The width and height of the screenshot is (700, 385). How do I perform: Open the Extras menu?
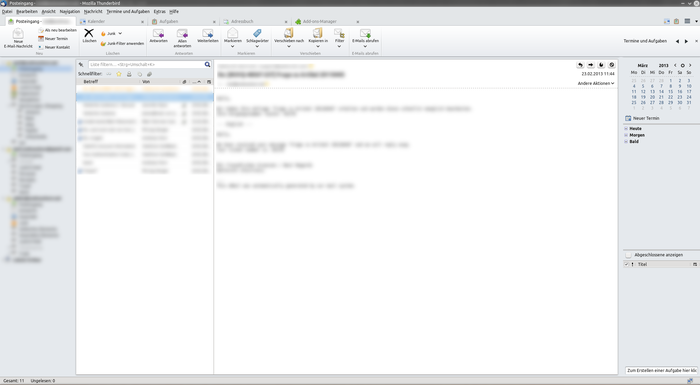[159, 12]
